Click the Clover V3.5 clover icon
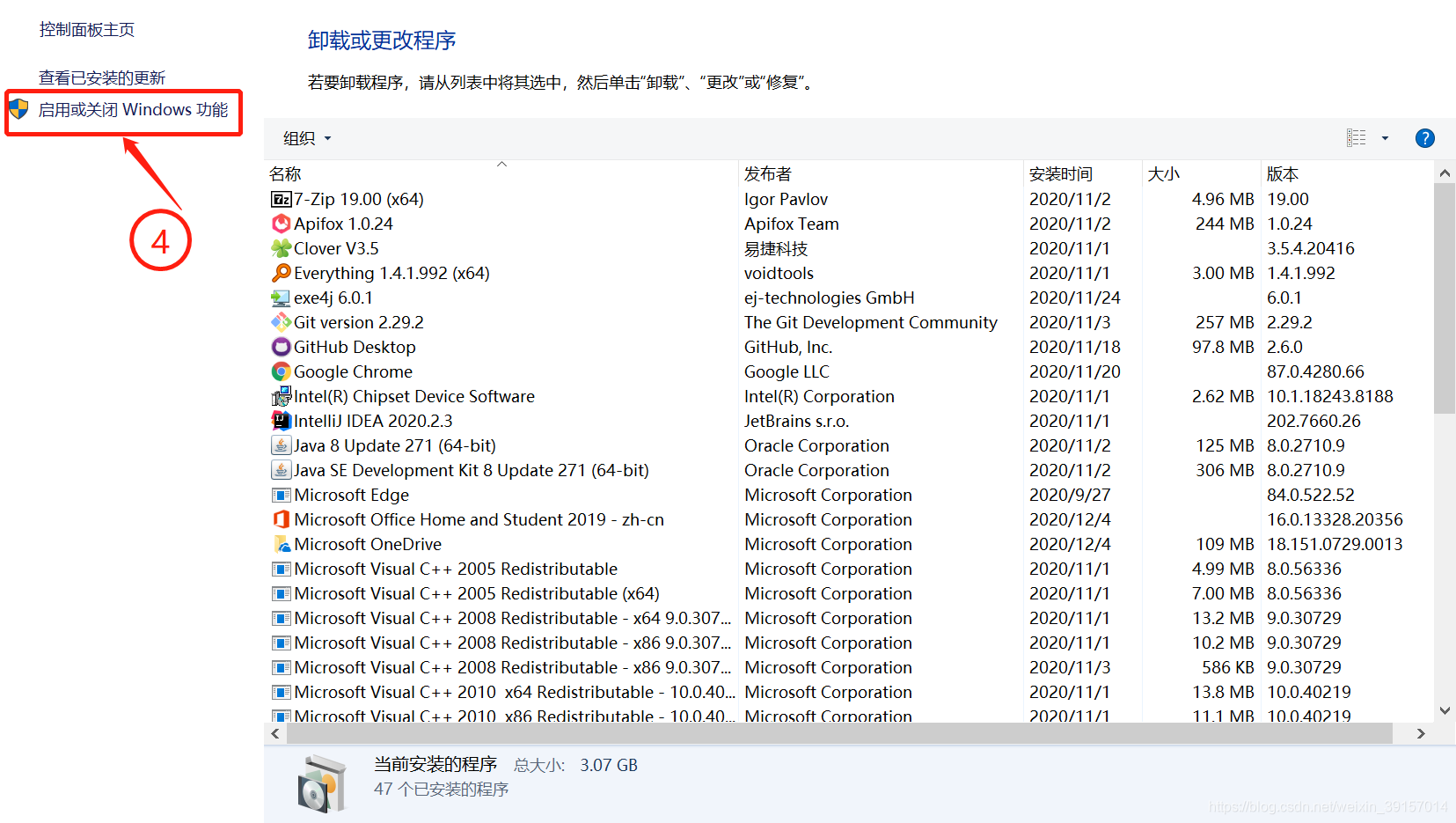This screenshot has width=1456, height=823. tap(281, 248)
